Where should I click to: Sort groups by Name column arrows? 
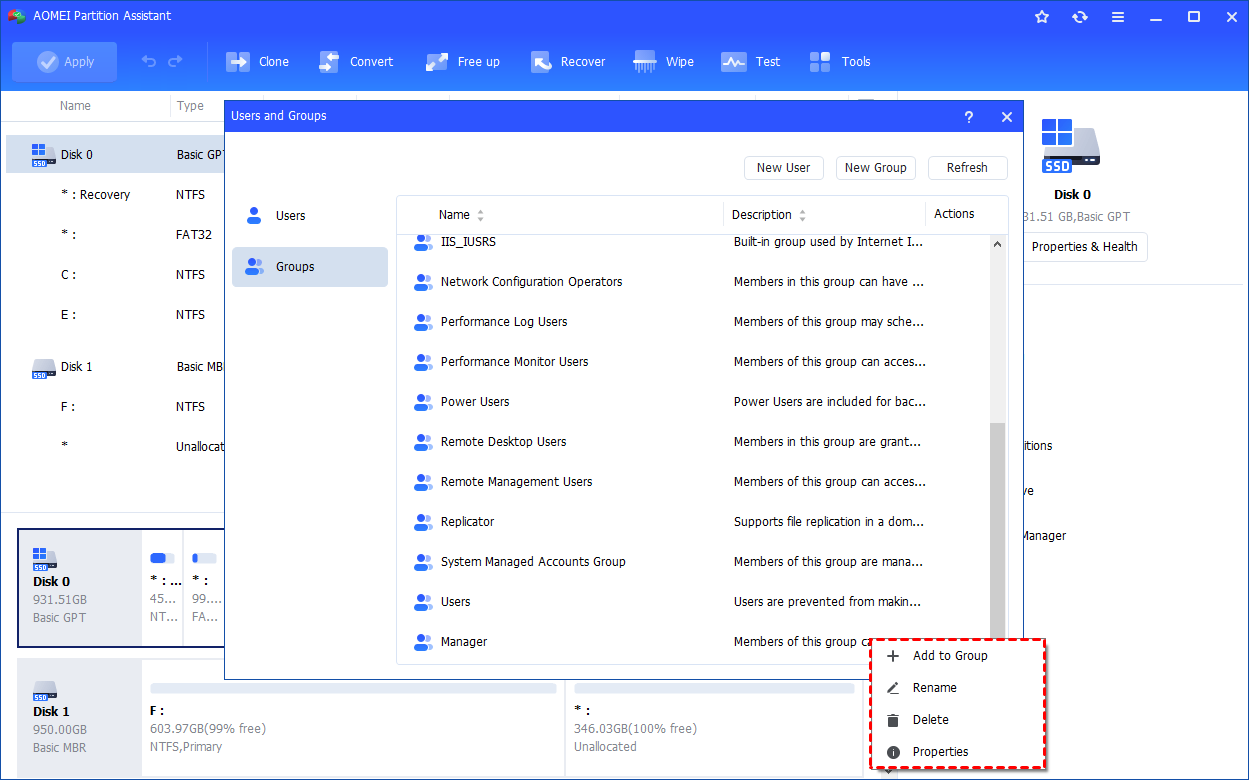click(480, 215)
